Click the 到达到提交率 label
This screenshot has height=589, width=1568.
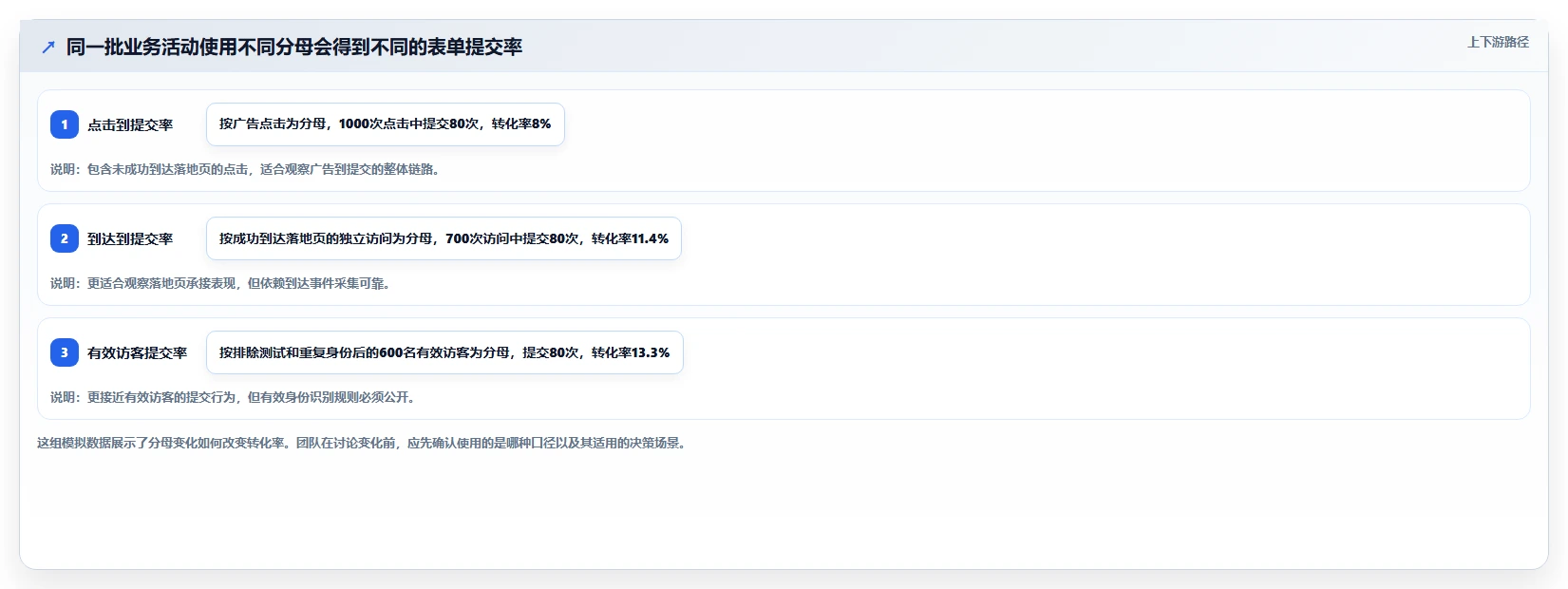pos(130,238)
